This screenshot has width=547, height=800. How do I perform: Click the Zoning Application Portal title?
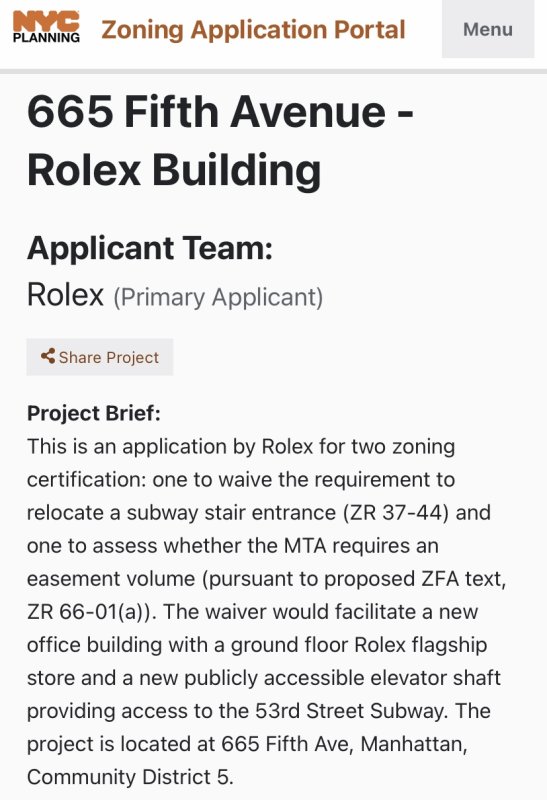[253, 30]
